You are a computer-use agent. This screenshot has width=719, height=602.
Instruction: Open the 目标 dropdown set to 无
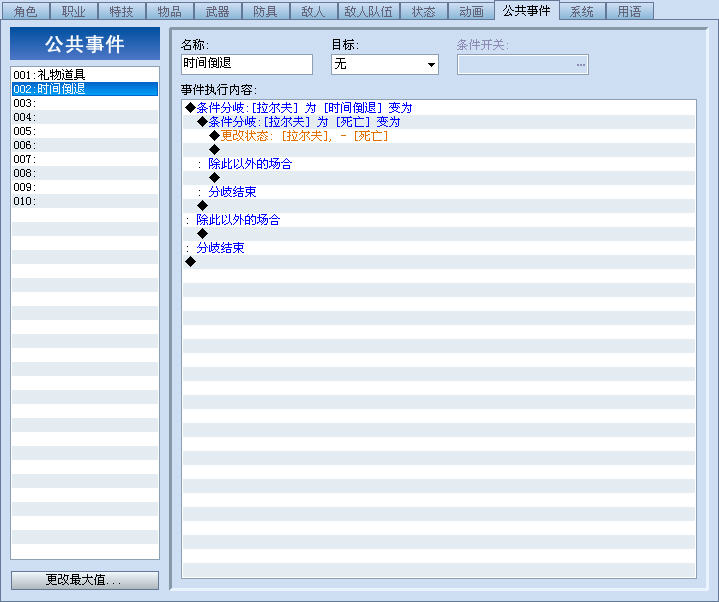[385, 64]
